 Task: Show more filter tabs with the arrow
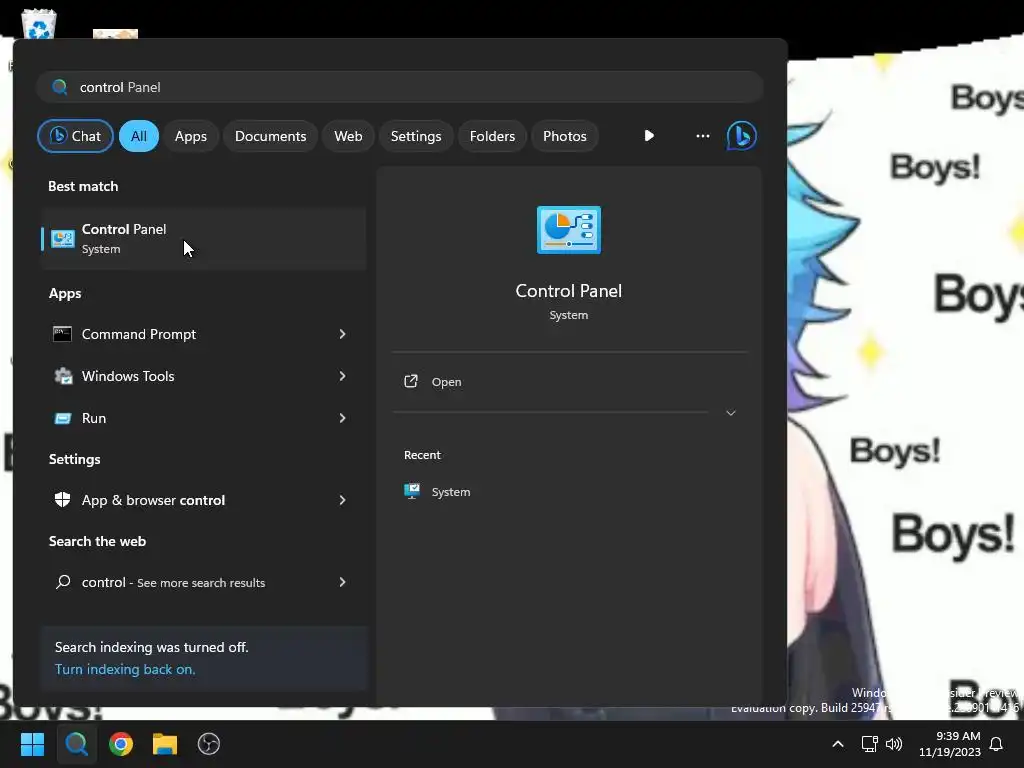[649, 136]
